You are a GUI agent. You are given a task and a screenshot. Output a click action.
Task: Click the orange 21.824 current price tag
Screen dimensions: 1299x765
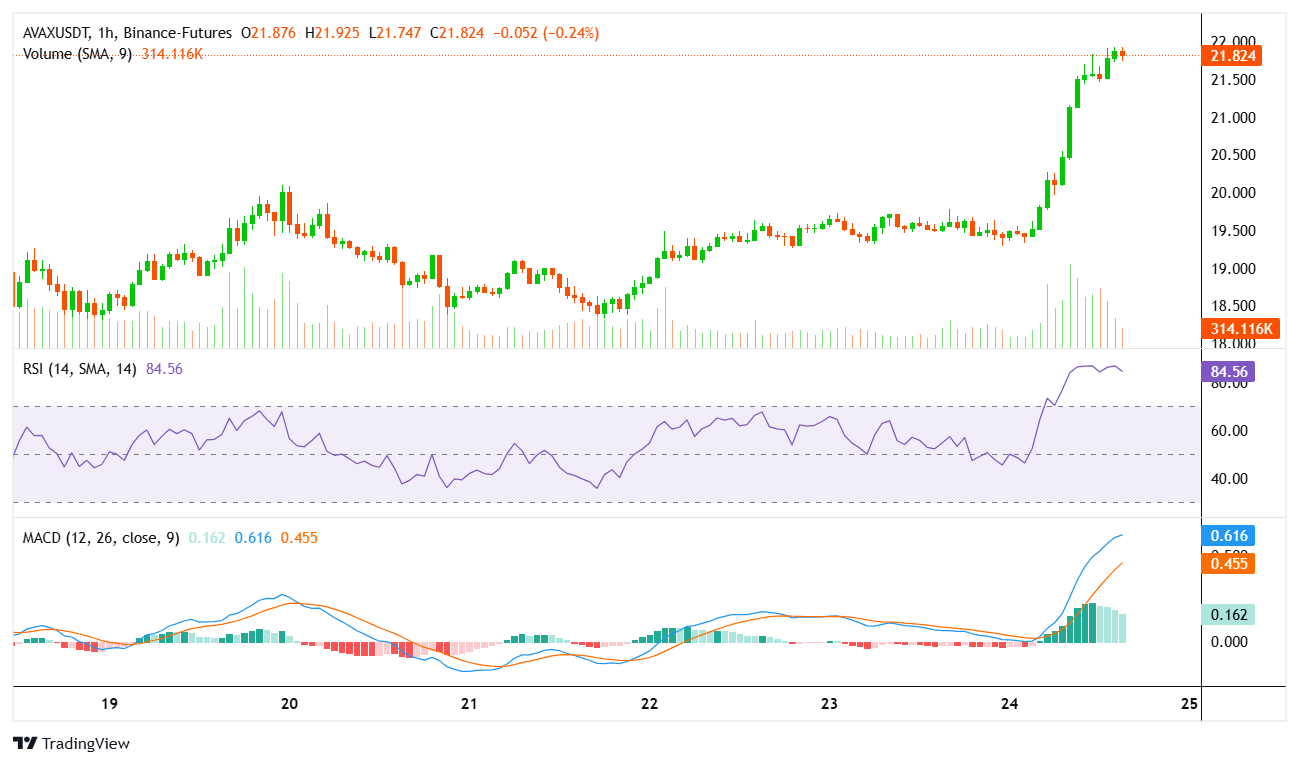coord(1233,56)
